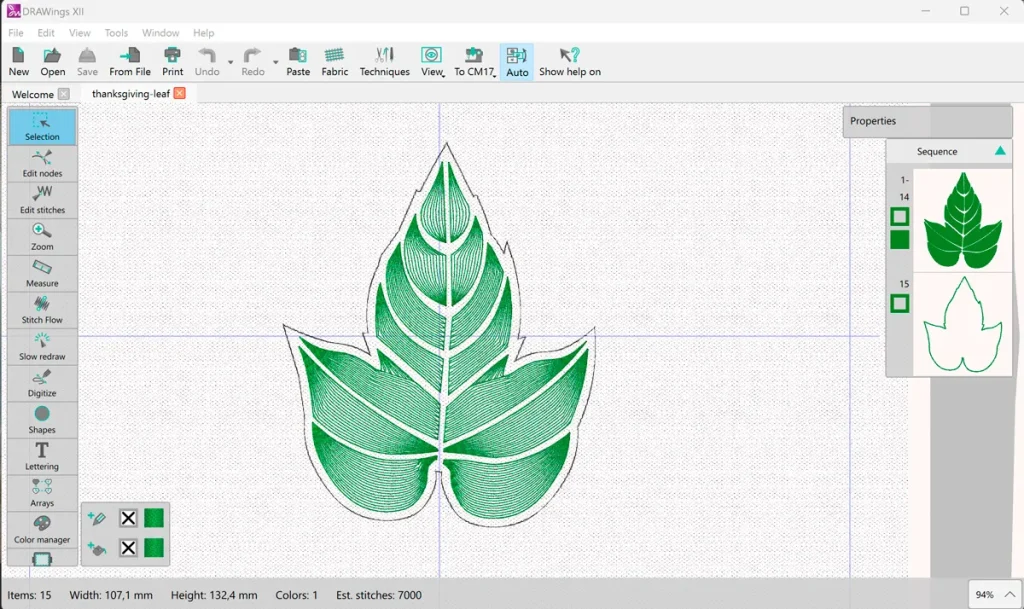Viewport: 1024px width, 609px height.
Task: Import artwork using From File
Action: (129, 62)
